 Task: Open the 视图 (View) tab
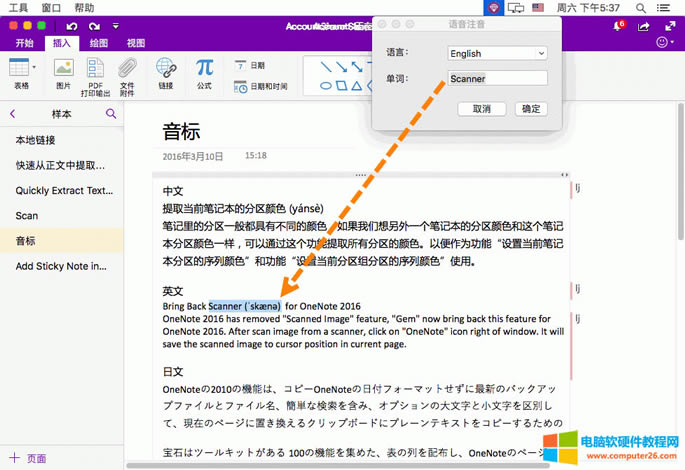point(136,43)
